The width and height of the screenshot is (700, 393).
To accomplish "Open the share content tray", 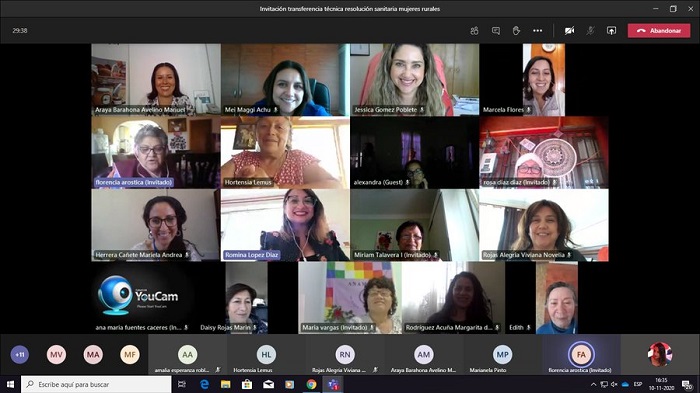I will [x=611, y=31].
